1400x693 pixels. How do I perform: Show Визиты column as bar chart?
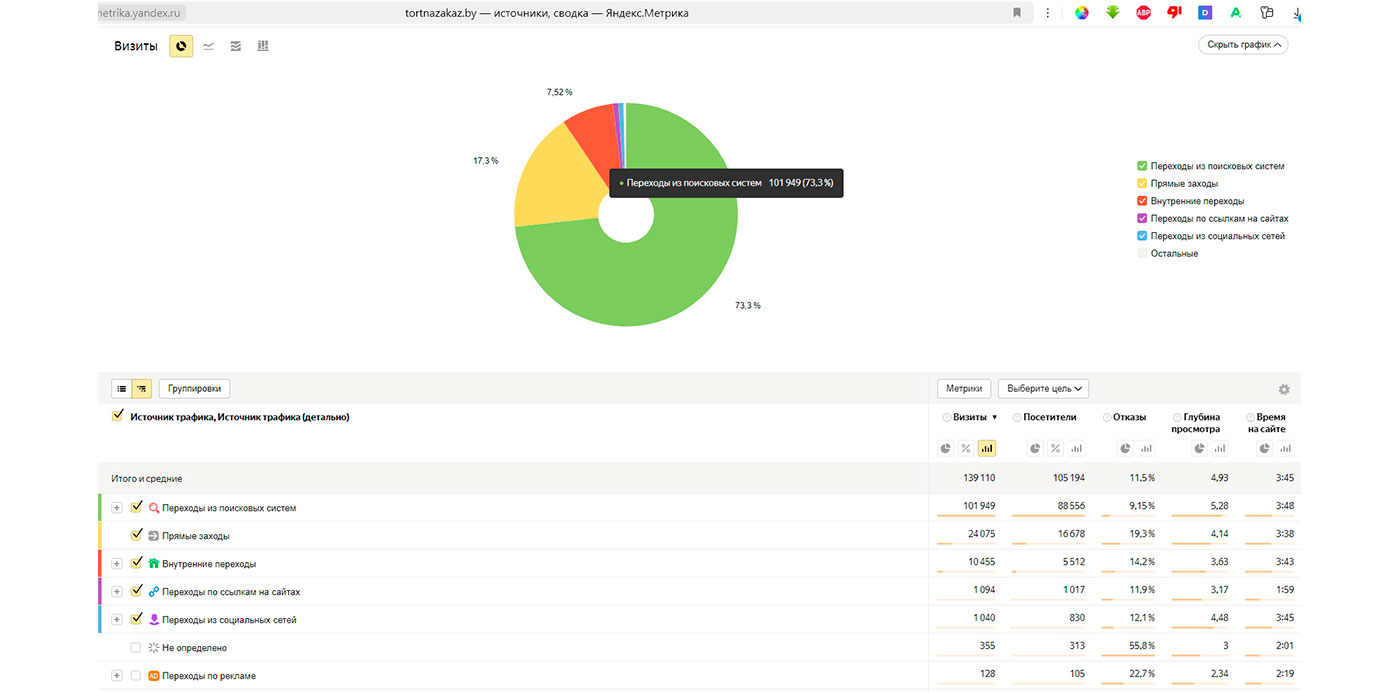pyautogui.click(x=987, y=448)
